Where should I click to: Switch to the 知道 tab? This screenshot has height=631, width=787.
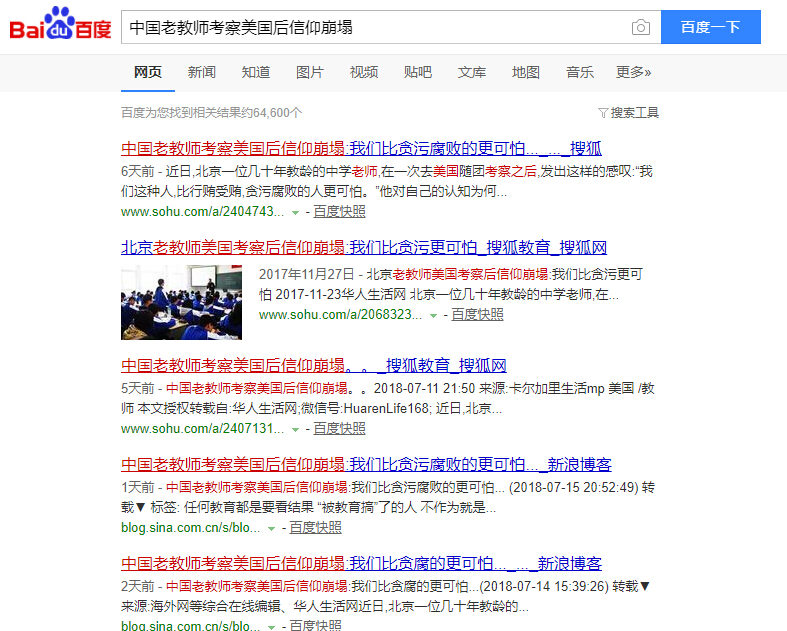click(255, 72)
